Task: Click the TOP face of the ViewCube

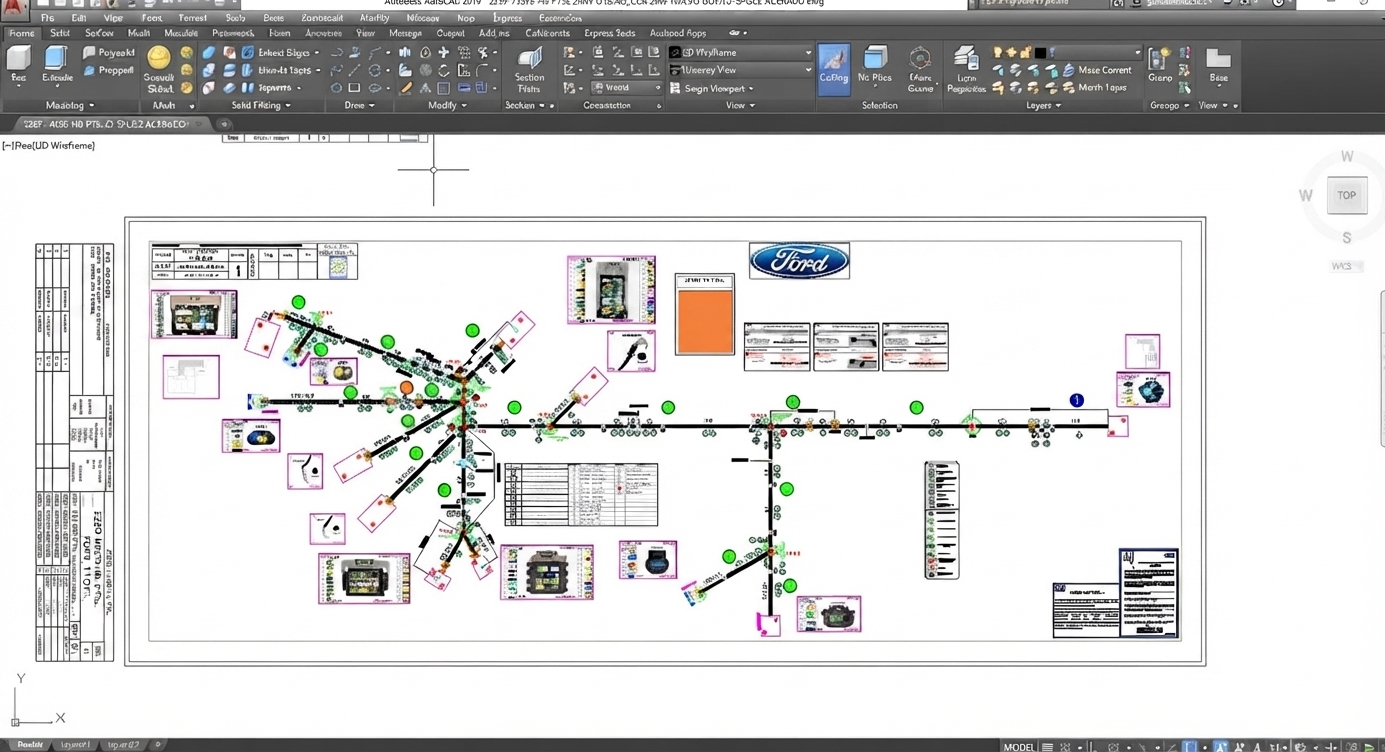Action: coord(1346,195)
